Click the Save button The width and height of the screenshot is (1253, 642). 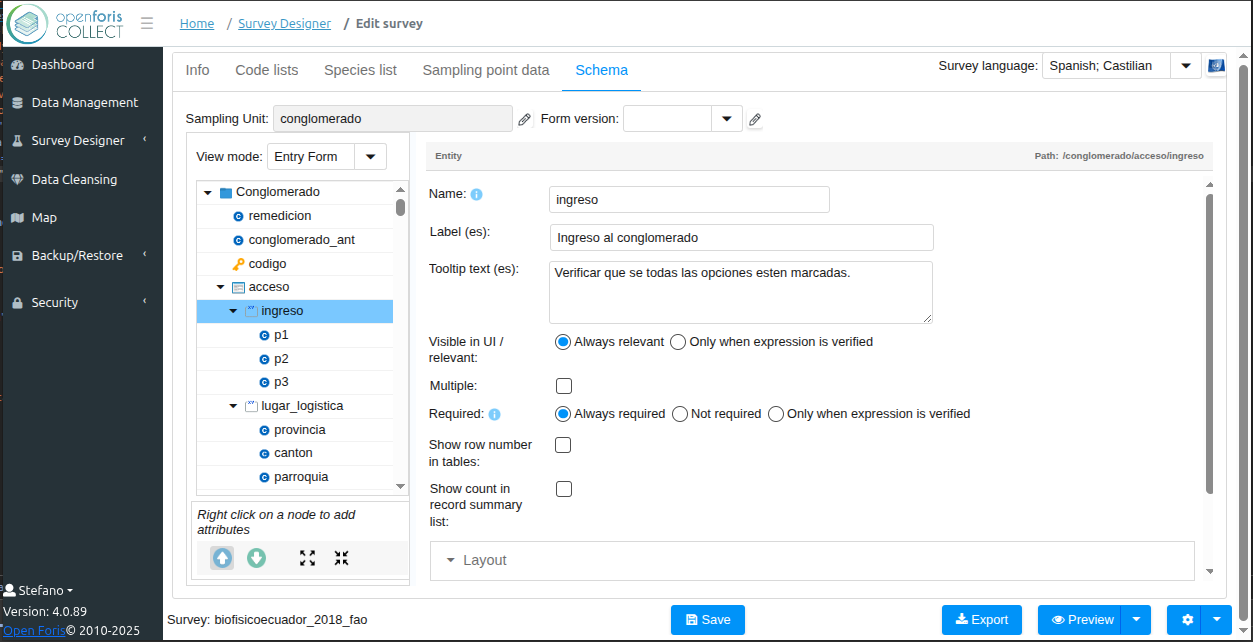[707, 620]
